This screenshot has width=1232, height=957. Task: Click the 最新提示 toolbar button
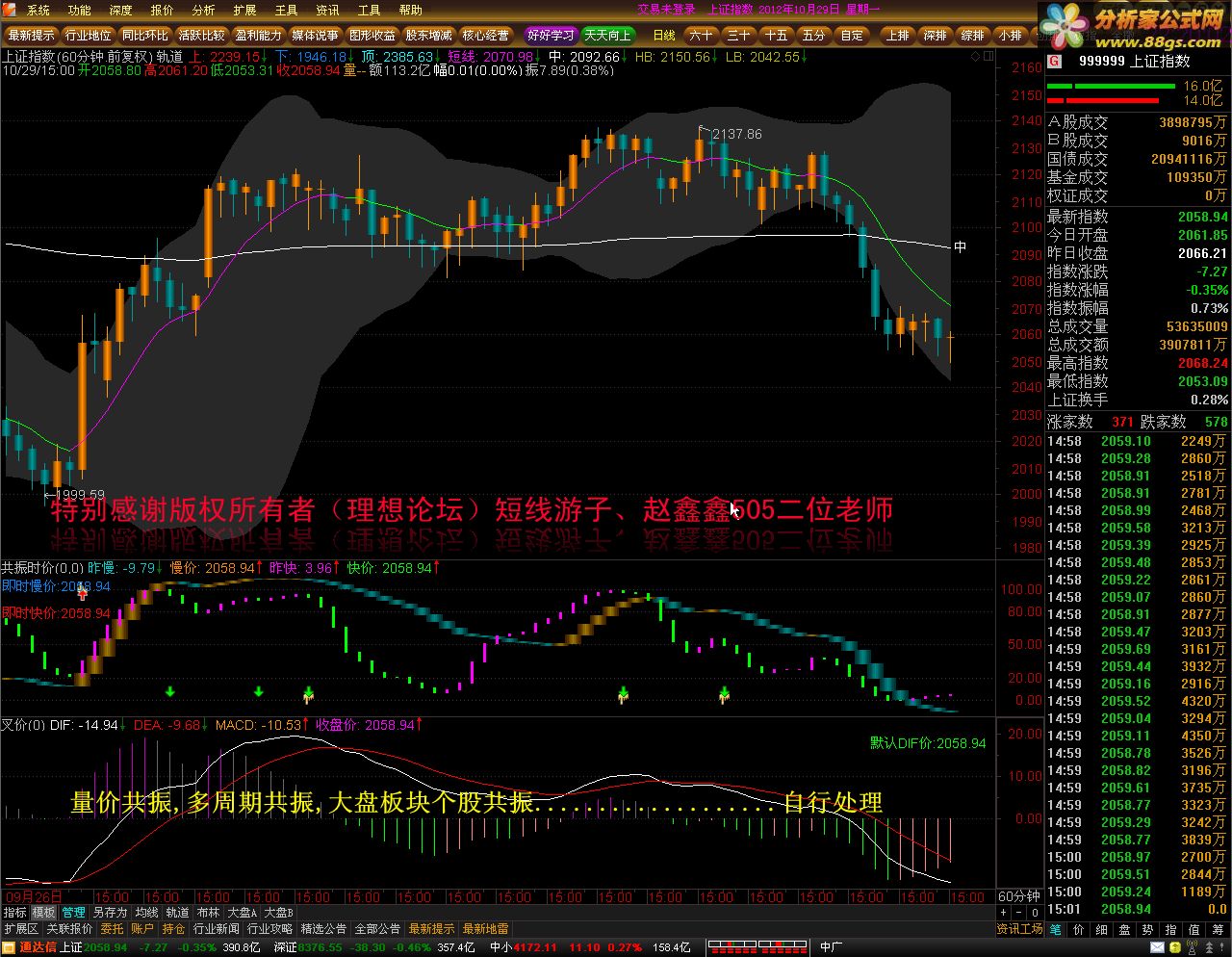click(x=32, y=36)
